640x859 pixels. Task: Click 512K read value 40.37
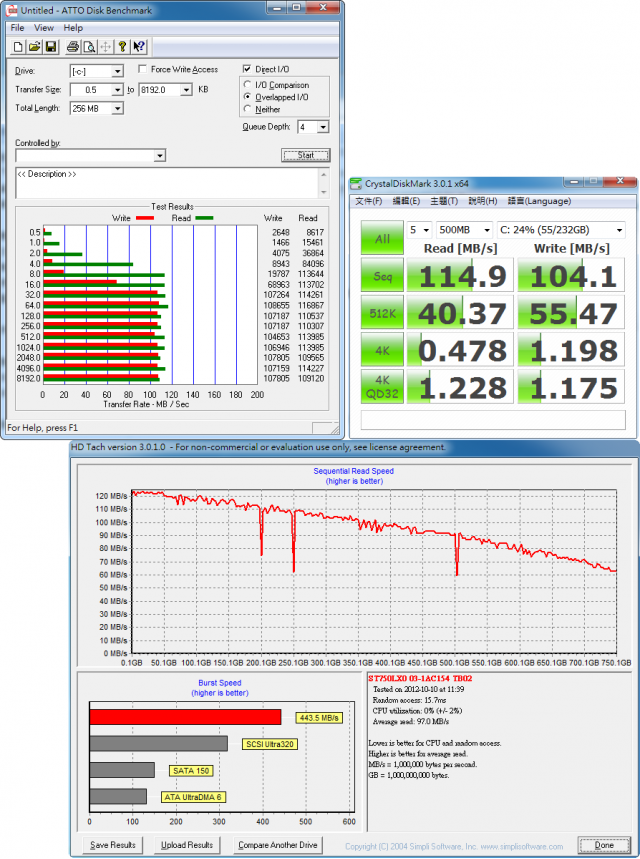(460, 313)
